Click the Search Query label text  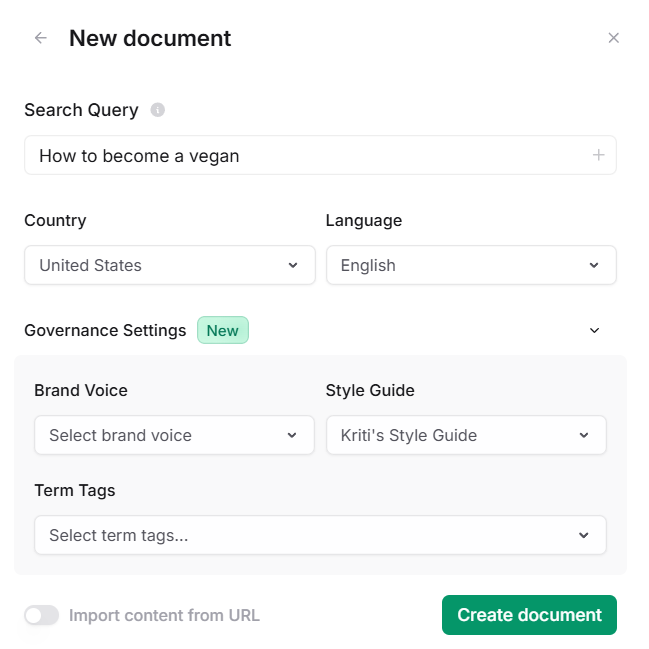point(81,110)
